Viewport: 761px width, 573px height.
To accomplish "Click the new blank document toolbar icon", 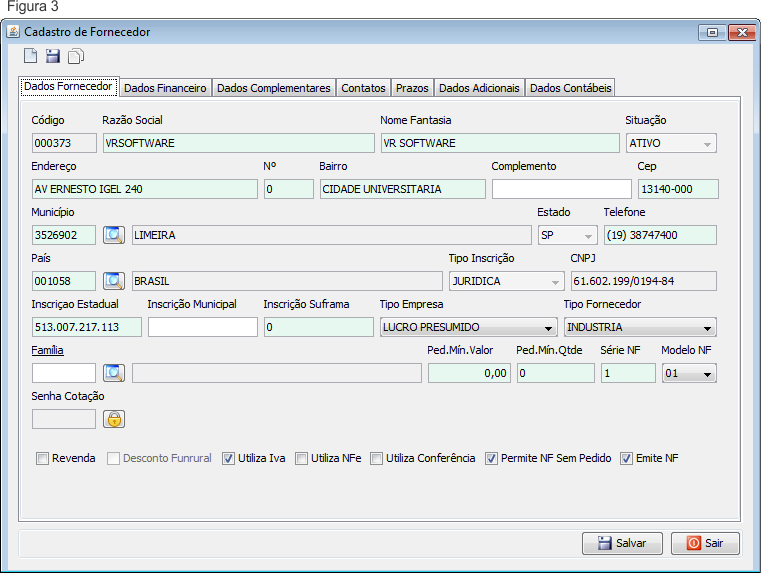I will pos(31,56).
